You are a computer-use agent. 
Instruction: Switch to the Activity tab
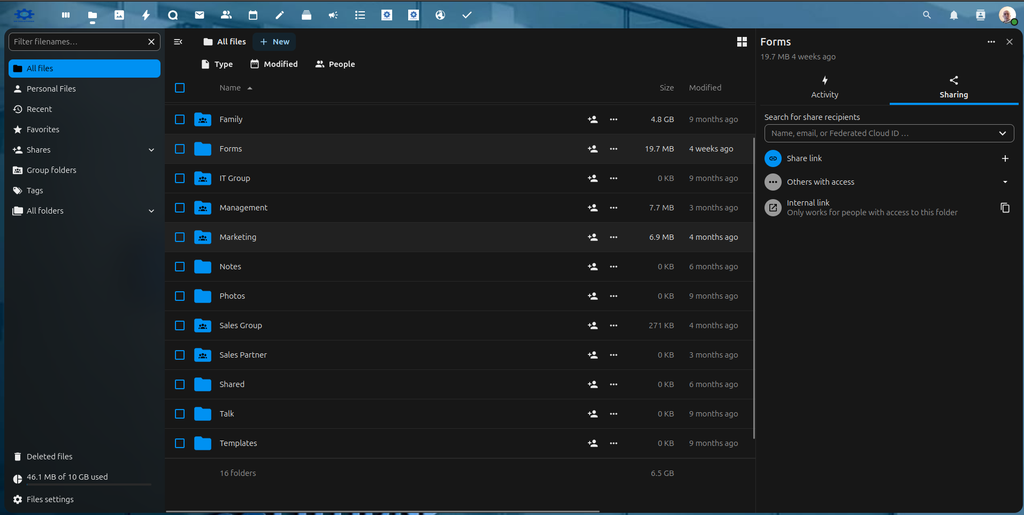pos(824,87)
